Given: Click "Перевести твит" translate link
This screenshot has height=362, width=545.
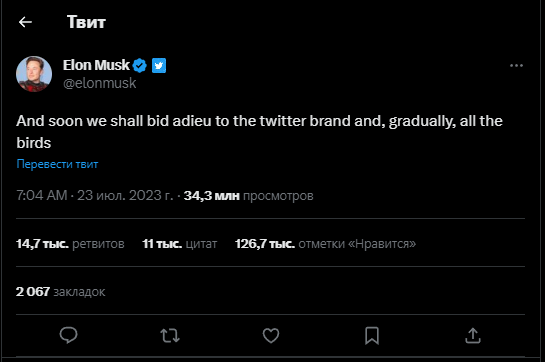Looking at the screenshot, I should tap(57, 164).
